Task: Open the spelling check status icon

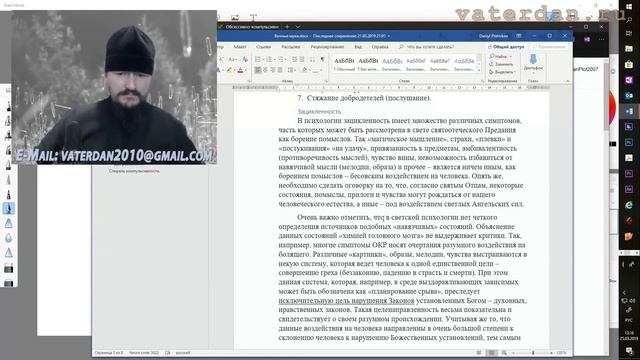Action: coord(168,353)
